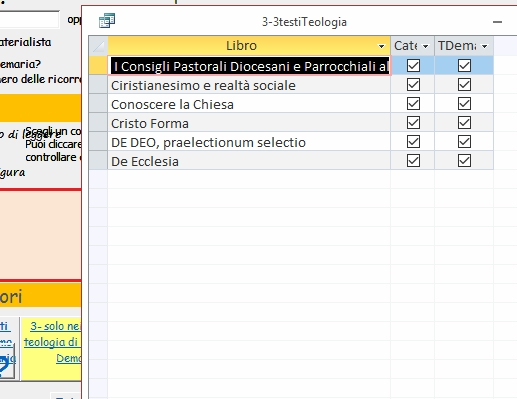Toggle TDem checkbox for De Ecclesia
The image size is (517, 399).
[464, 161]
